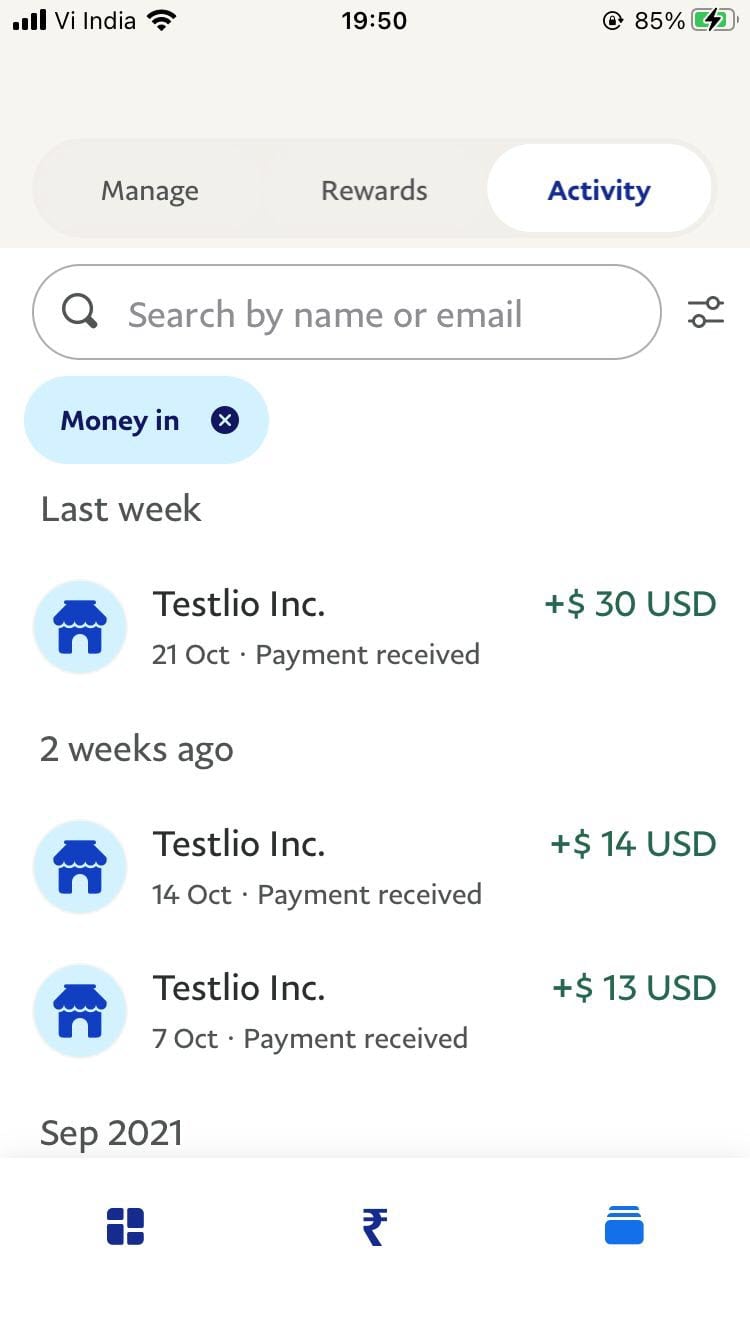Switch to the Rewards tab

[x=374, y=190]
